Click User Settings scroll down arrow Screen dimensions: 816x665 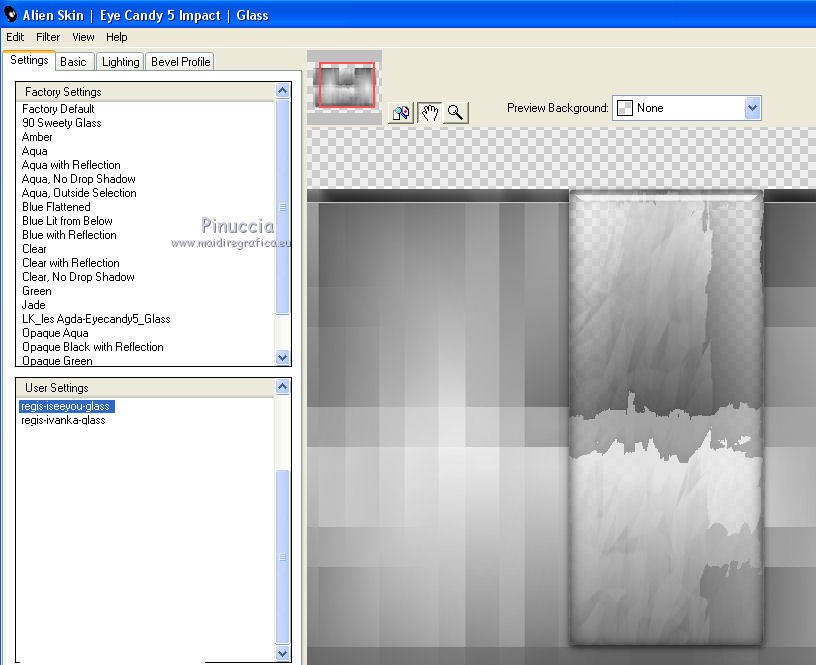(x=283, y=653)
